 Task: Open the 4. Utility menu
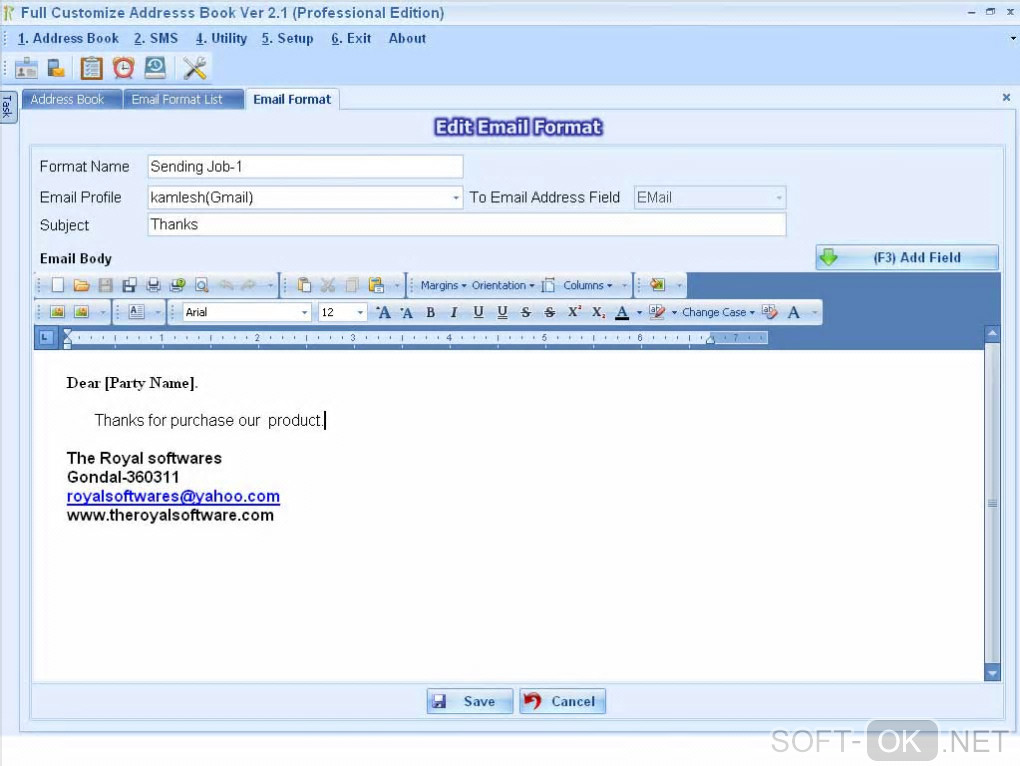click(221, 38)
